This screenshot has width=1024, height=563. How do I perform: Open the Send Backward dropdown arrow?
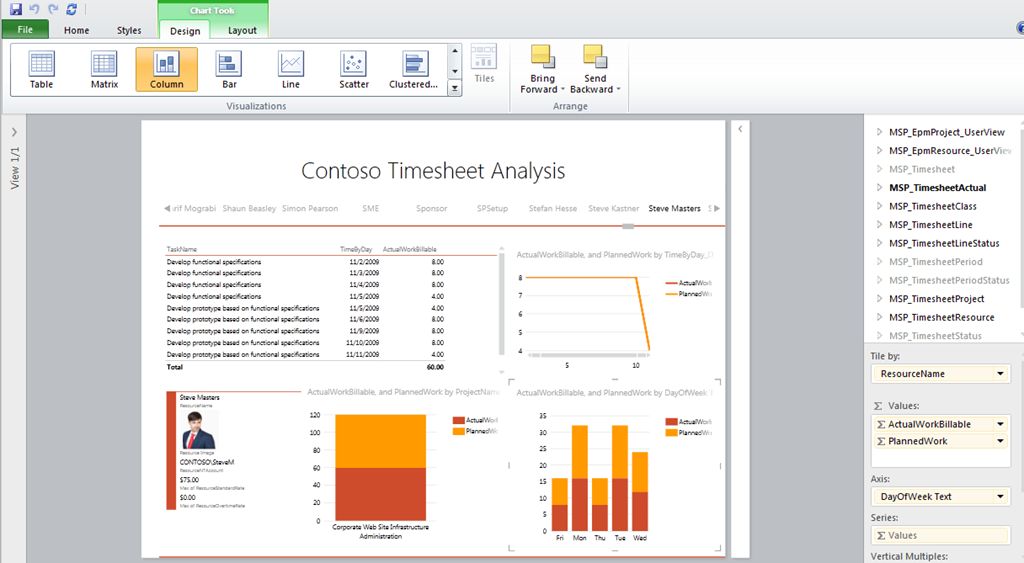click(618, 89)
